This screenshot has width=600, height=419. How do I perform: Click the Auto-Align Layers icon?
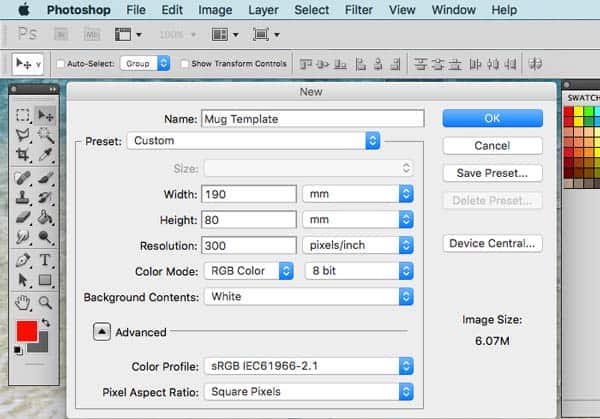coord(535,64)
